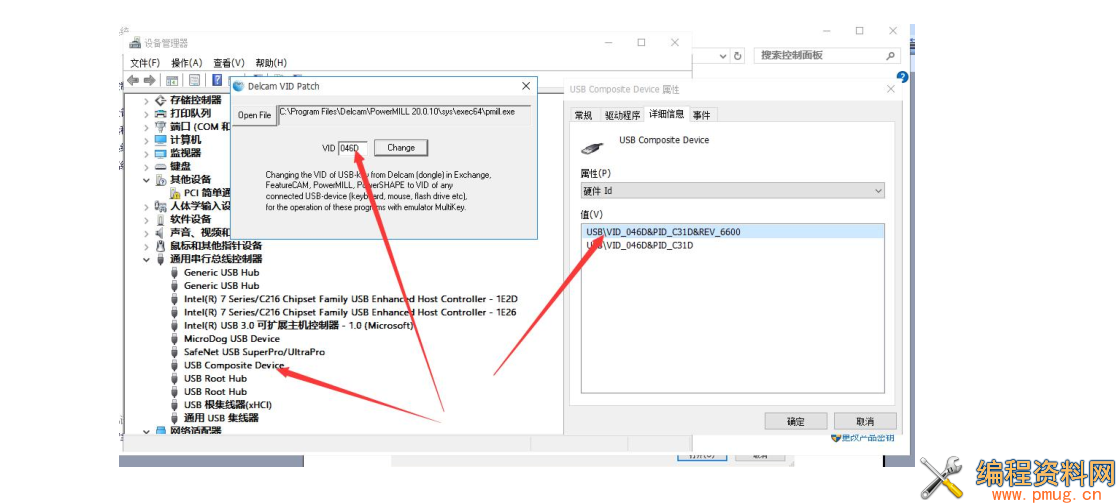Select the 存储控制器 category icon
This screenshot has width=1118, height=503.
[160, 100]
